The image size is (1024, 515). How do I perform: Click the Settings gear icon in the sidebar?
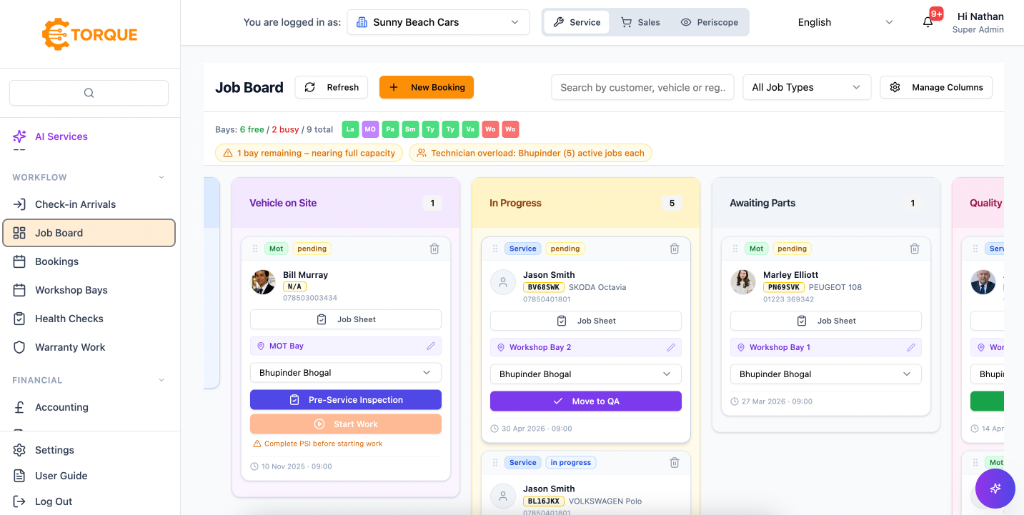20,450
